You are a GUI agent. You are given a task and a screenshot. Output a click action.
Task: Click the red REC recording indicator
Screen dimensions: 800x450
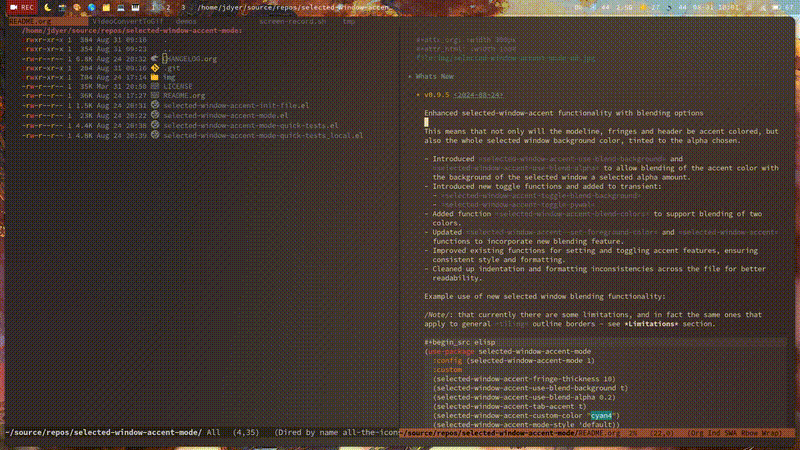point(21,7)
